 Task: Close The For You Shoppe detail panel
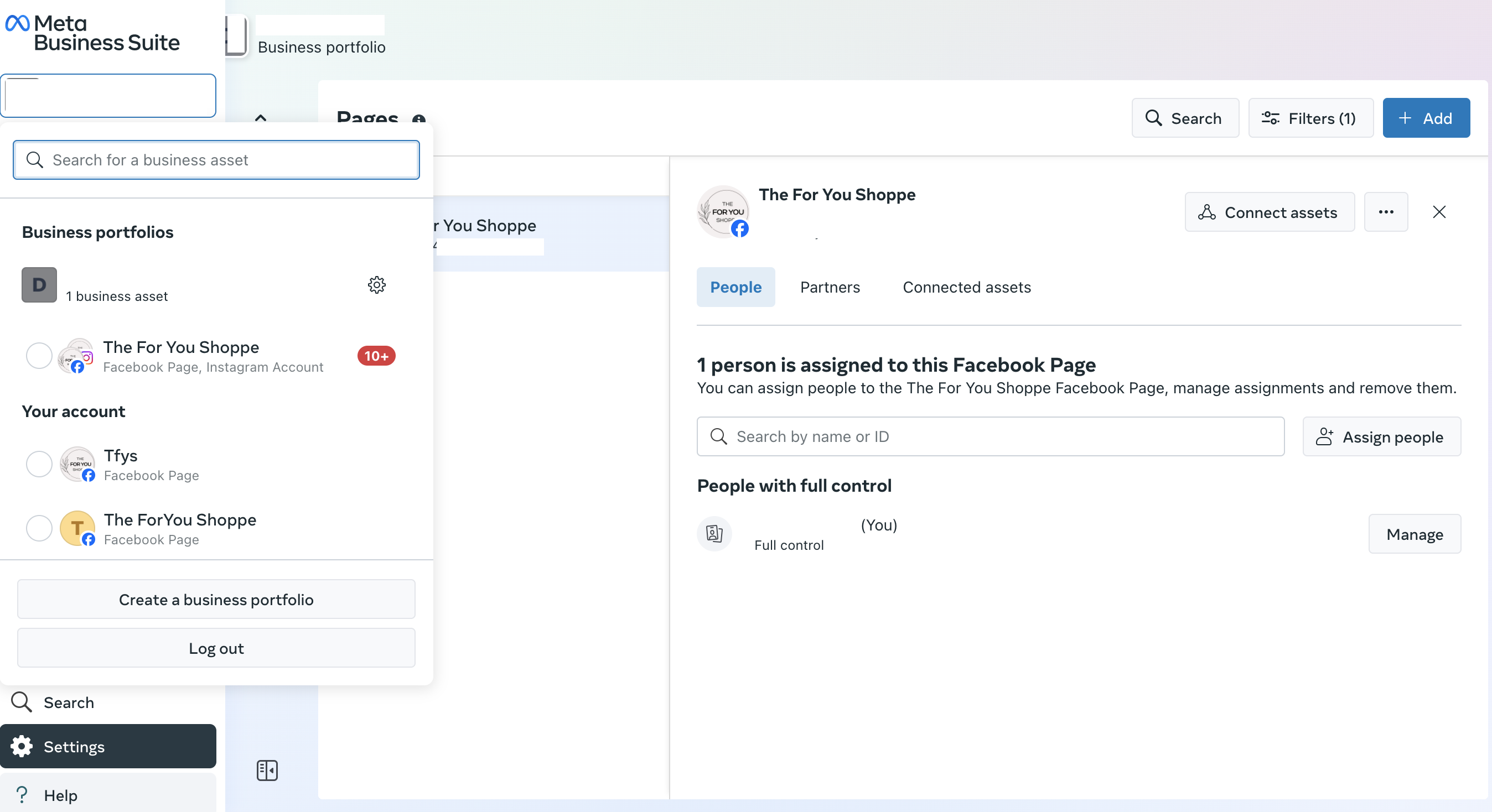(1439, 212)
